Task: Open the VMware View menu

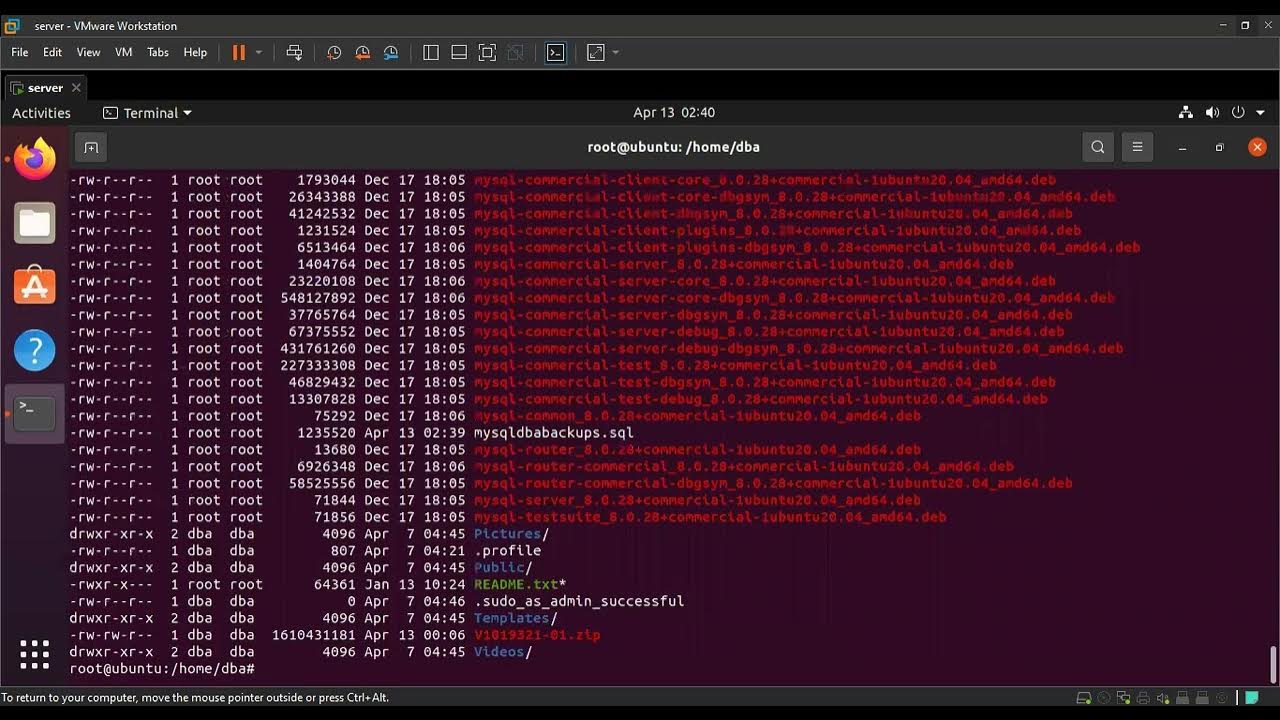Action: pyautogui.click(x=88, y=52)
